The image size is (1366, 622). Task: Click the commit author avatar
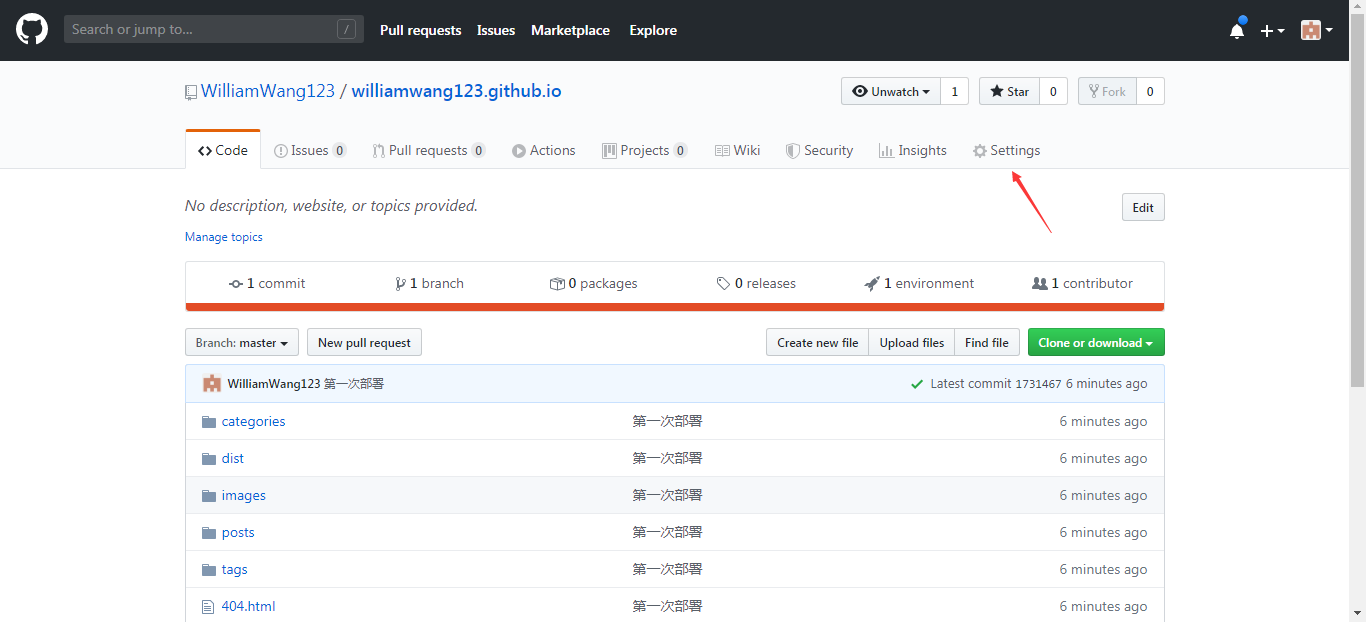point(211,384)
